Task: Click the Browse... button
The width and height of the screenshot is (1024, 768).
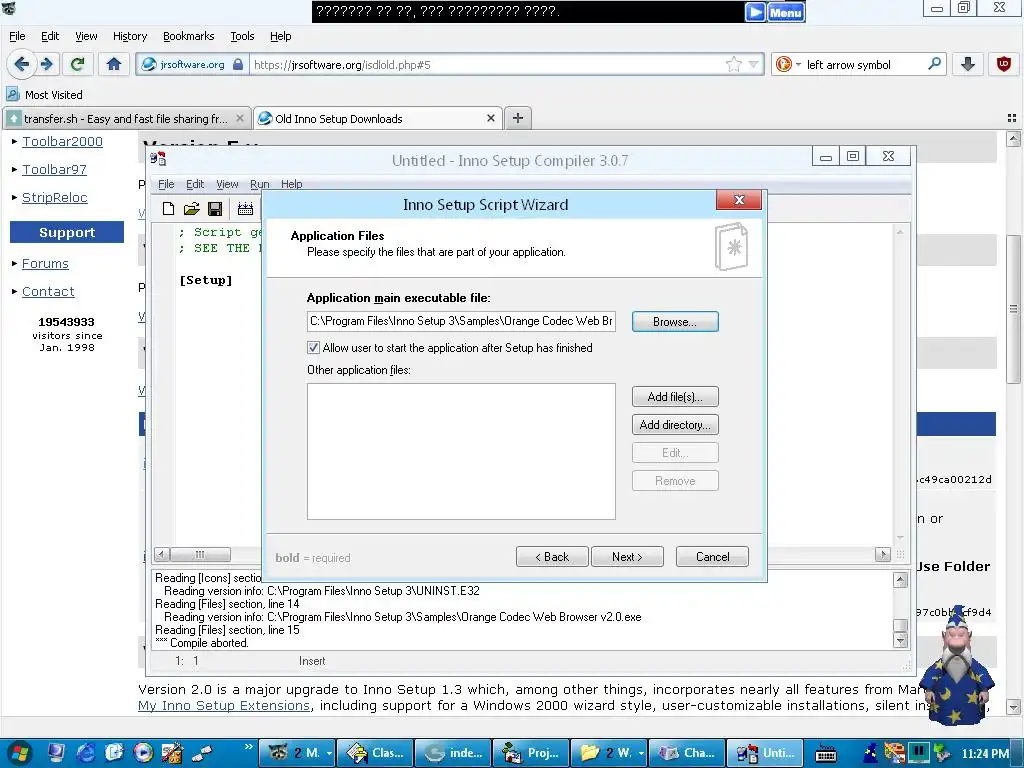Action: 675,321
